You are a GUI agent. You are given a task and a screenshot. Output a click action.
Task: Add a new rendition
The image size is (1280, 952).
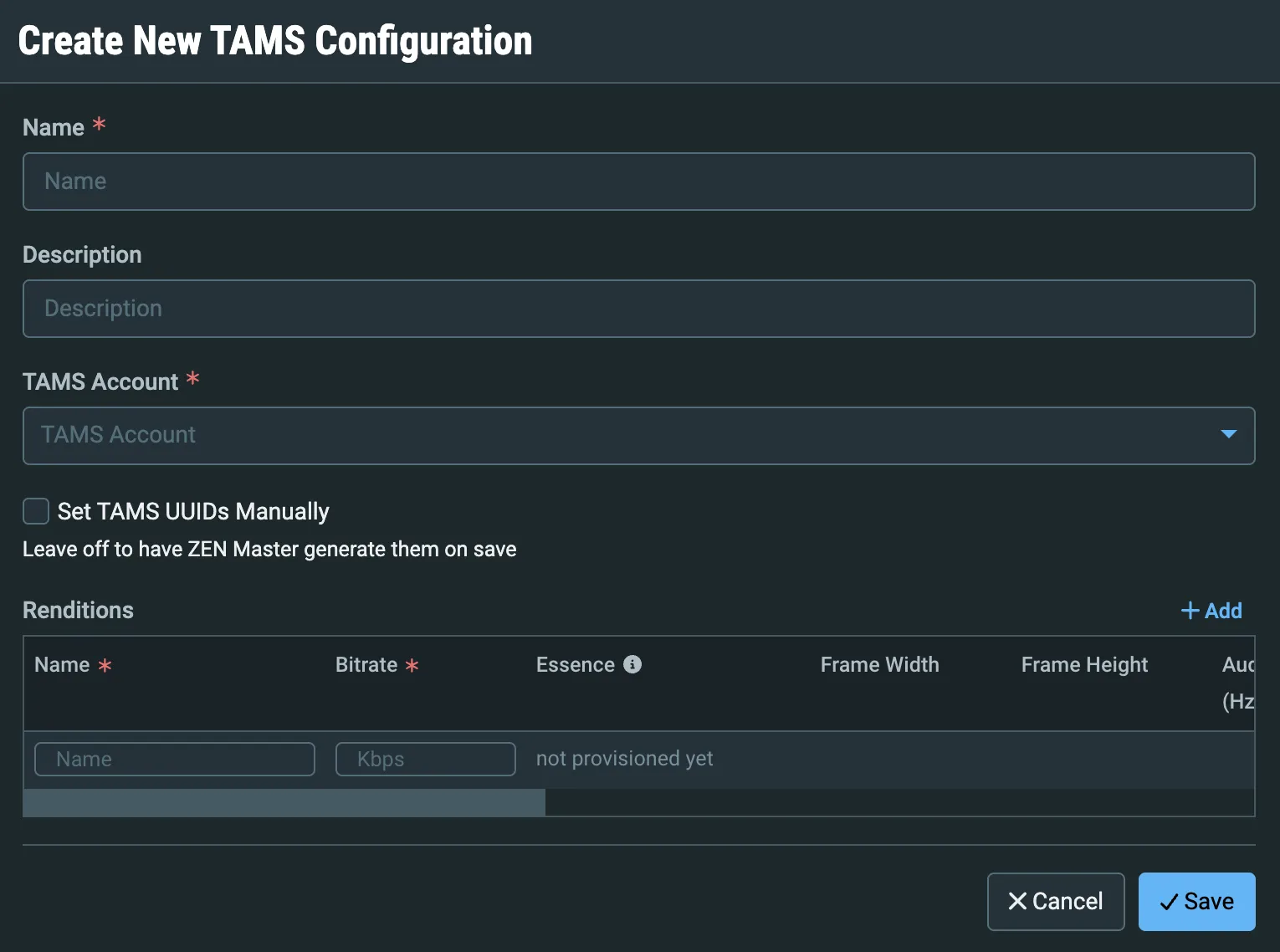click(1211, 611)
